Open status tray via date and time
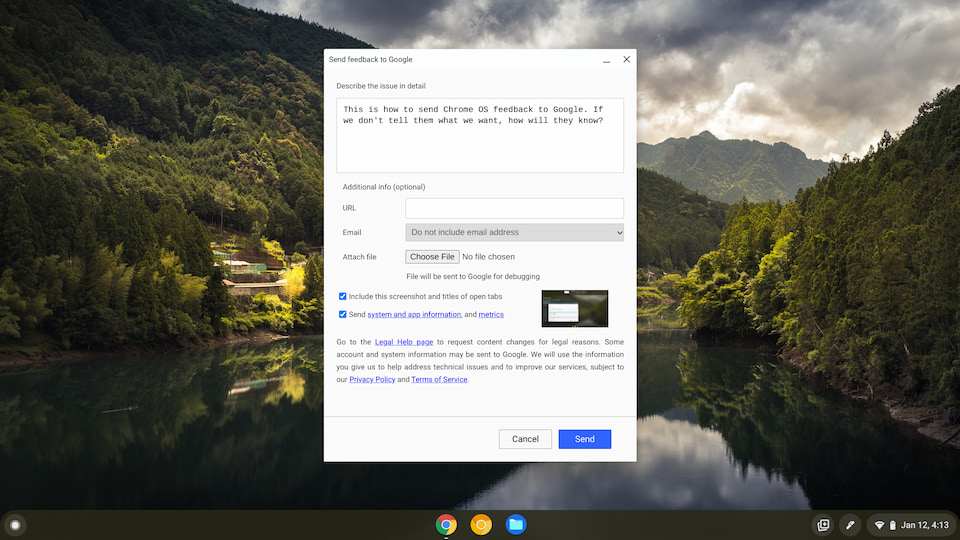Screen dimensions: 960x540 [924, 525]
